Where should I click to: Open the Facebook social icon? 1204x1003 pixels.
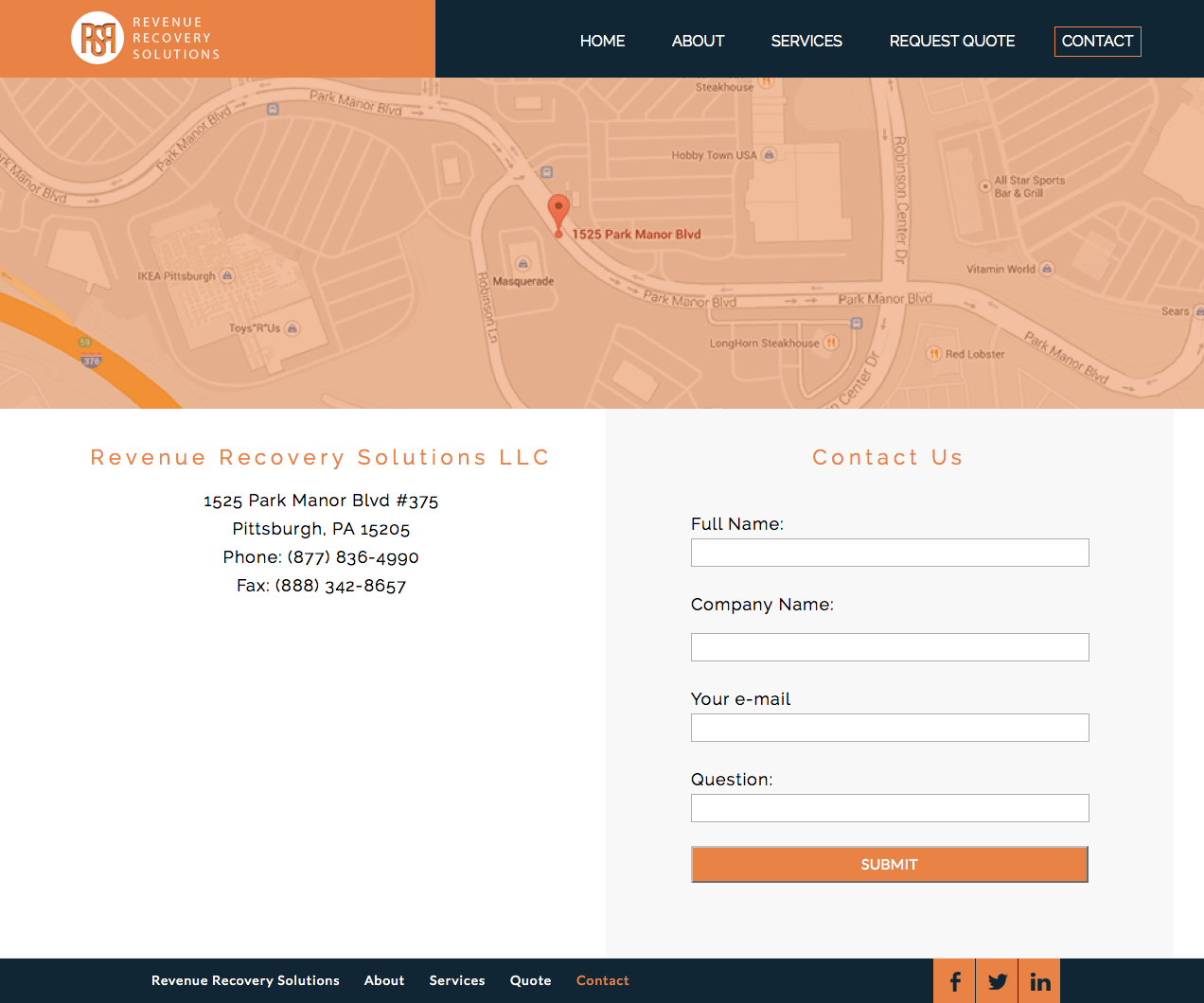(x=955, y=981)
